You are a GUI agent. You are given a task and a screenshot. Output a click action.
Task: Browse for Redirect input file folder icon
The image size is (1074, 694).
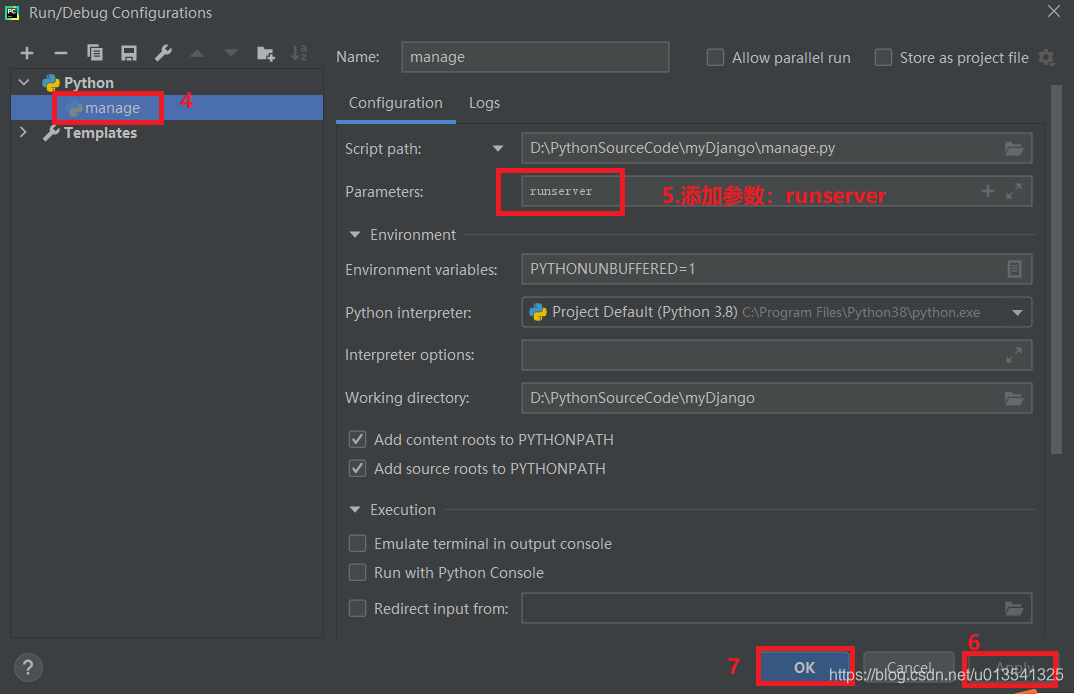pos(1014,608)
